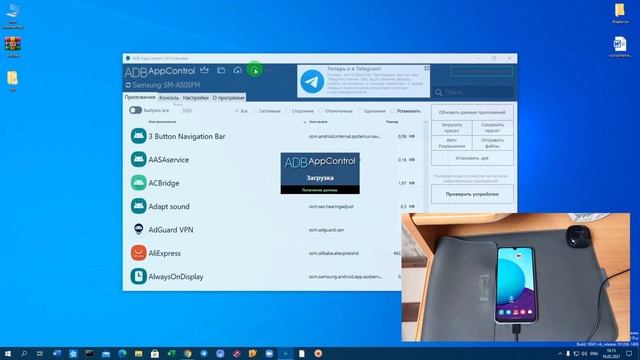Switch to the "Приложения" tab
Image resolution: width=640 pixels, height=360 pixels.
tap(140, 97)
